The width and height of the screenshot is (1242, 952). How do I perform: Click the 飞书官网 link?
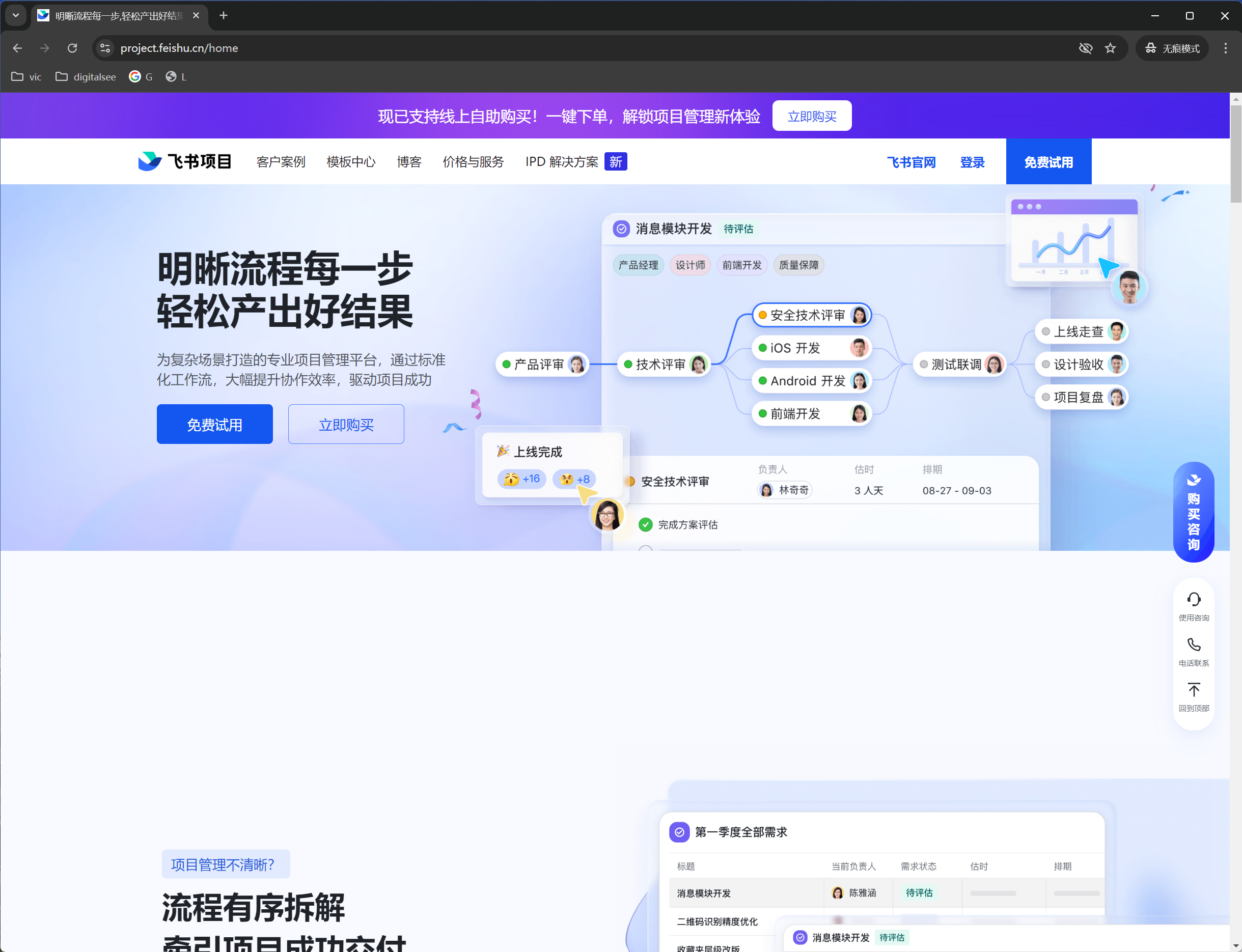[911, 162]
